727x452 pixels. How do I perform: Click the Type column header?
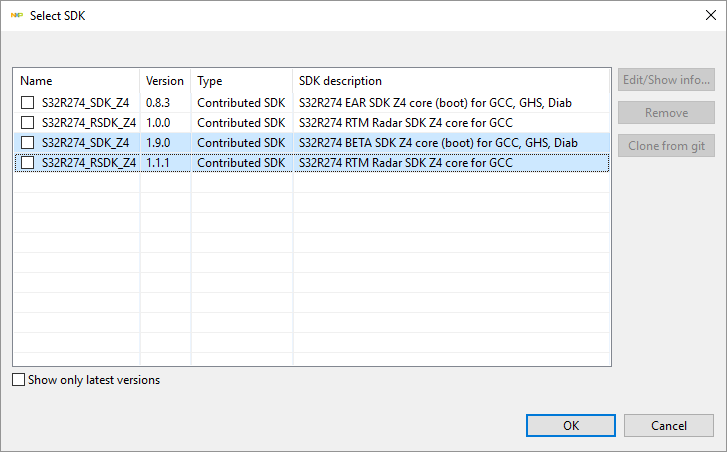240,81
